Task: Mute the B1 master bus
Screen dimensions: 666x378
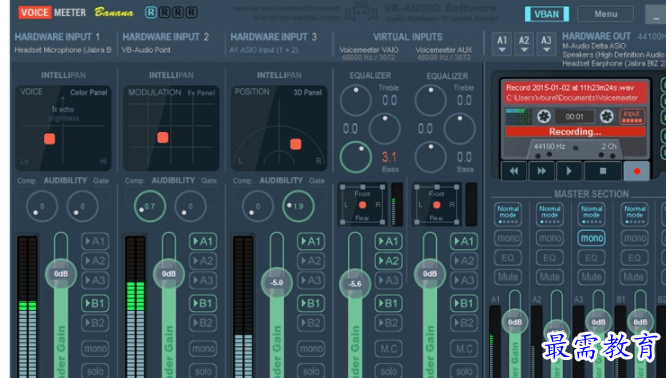Action: coord(635,277)
